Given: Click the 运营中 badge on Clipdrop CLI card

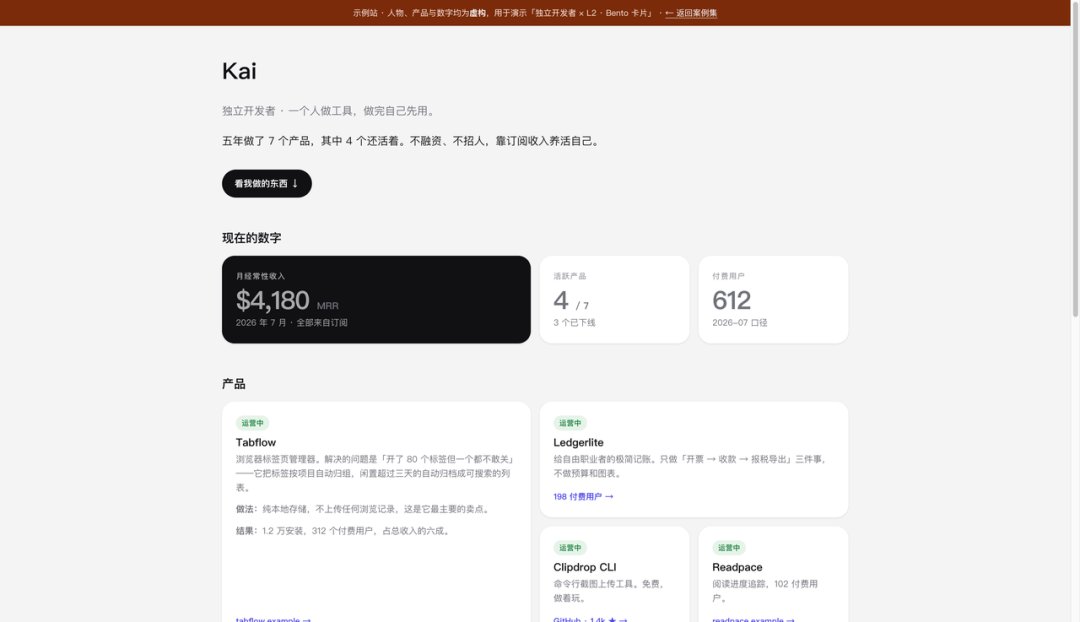Looking at the screenshot, I should 570,548.
